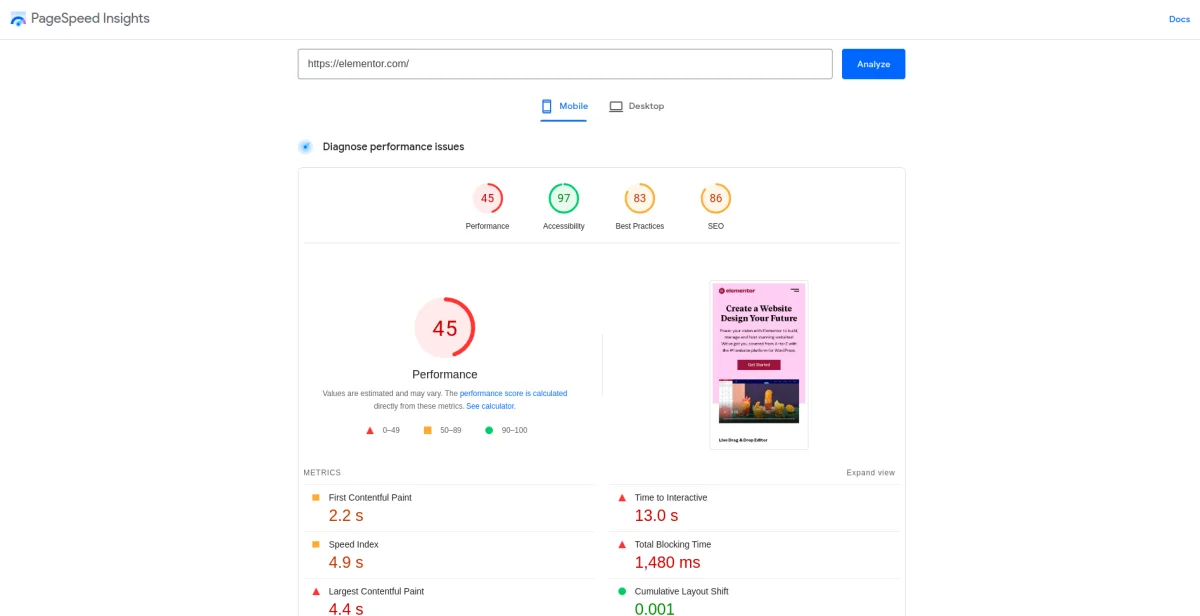Click the orange square legend icon for 50–89
Image resolution: width=1200 pixels, height=616 pixels.
pos(428,430)
